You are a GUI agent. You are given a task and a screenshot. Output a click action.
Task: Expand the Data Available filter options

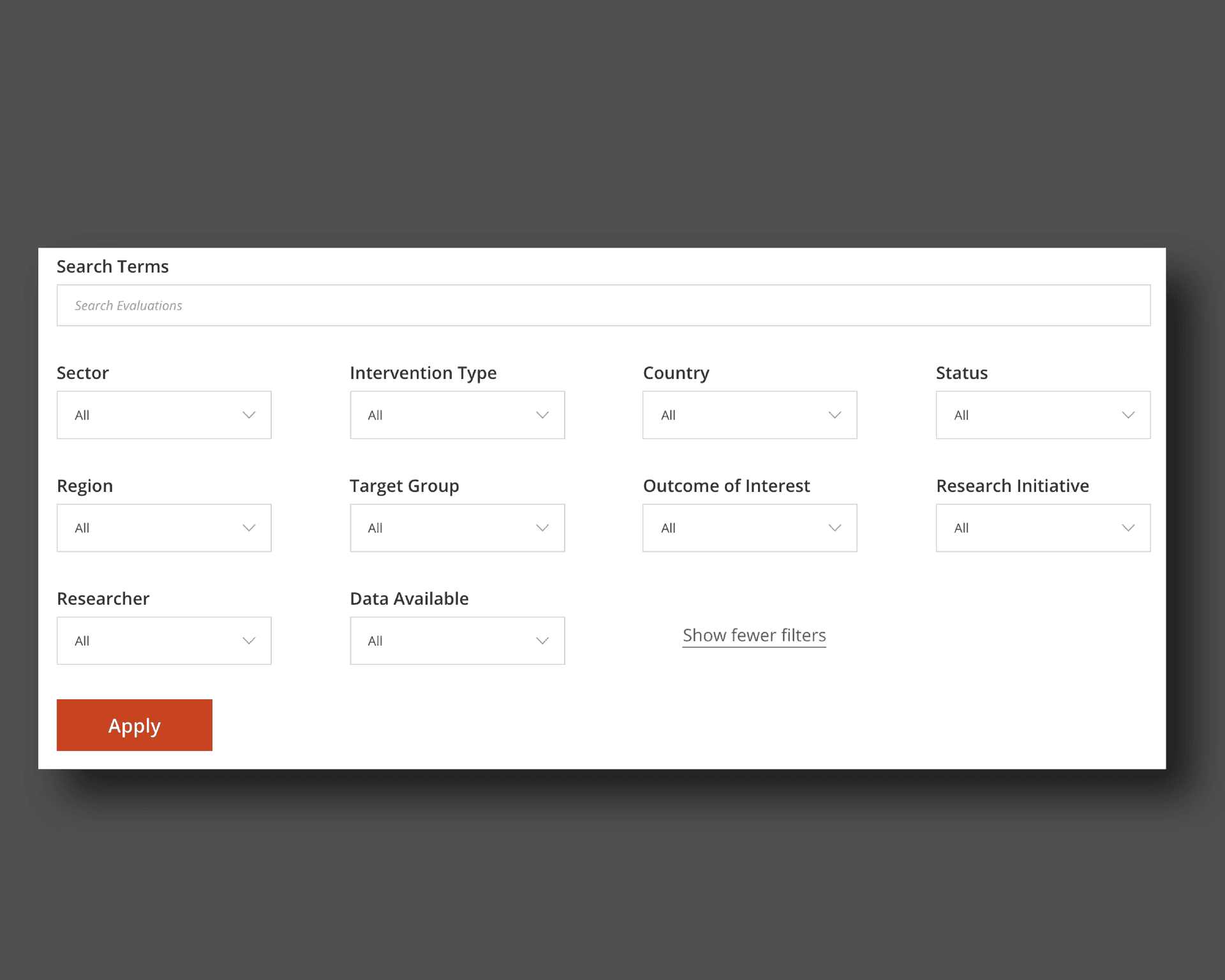pyautogui.click(x=456, y=640)
